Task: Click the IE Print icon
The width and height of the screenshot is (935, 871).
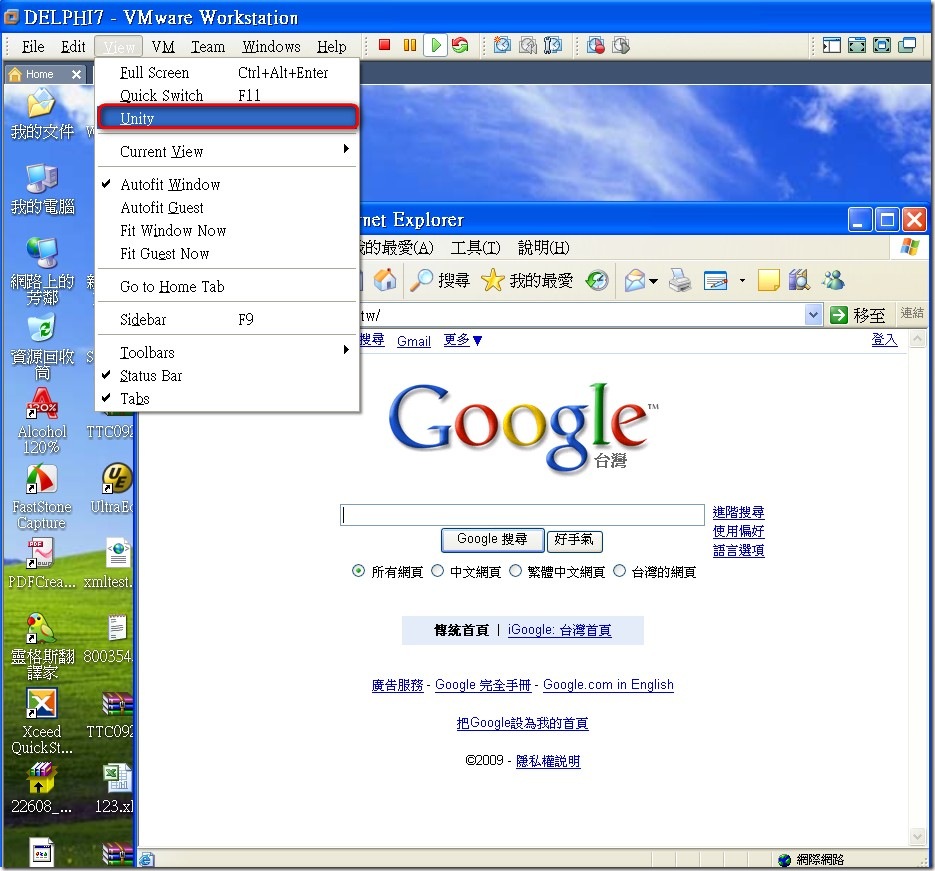Action: [x=680, y=280]
